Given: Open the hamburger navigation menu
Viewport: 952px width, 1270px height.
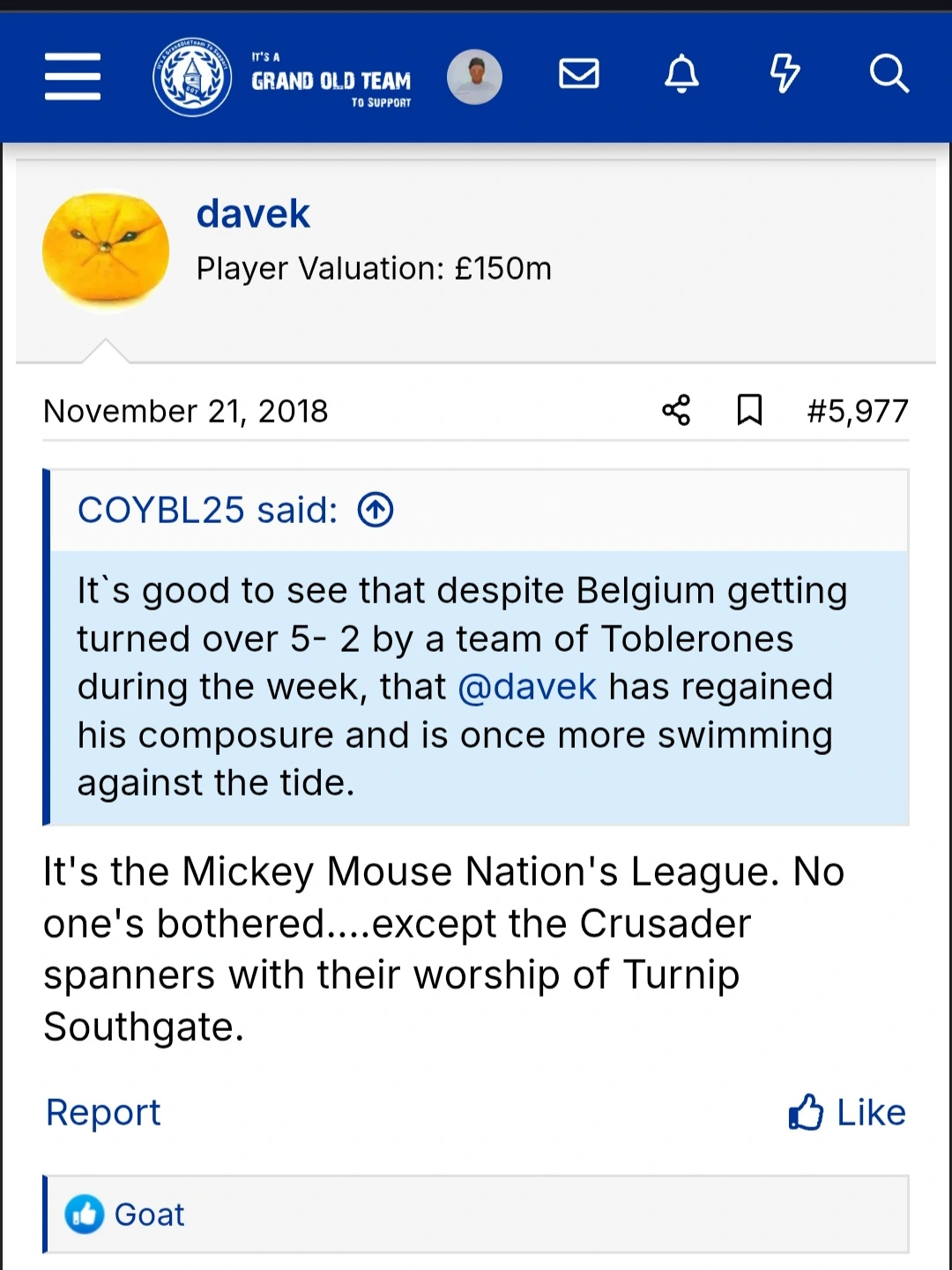Looking at the screenshot, I should (72, 76).
